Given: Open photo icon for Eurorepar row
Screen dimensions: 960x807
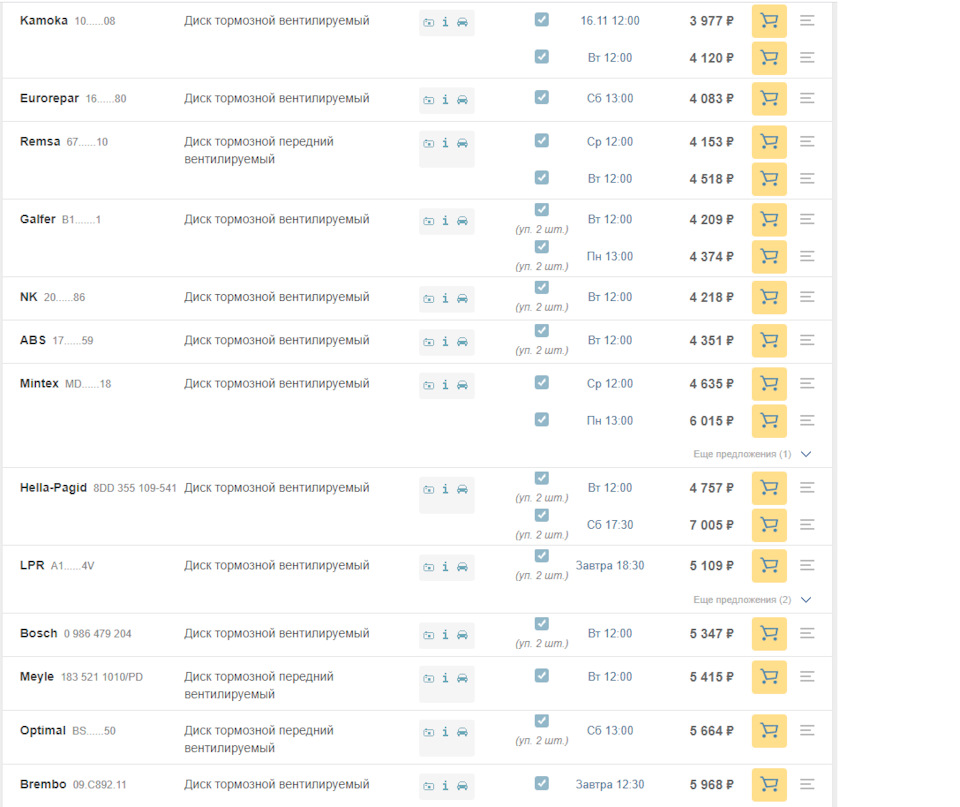Looking at the screenshot, I should pos(429,100).
